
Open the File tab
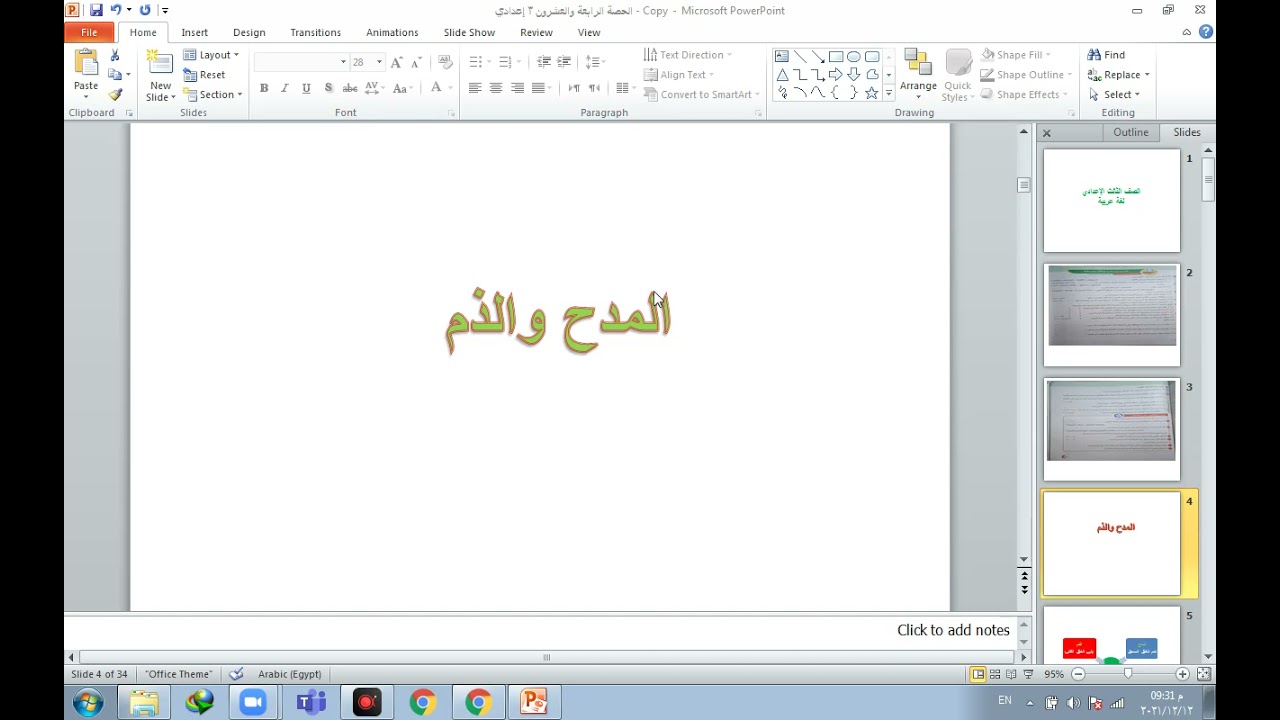pos(89,32)
